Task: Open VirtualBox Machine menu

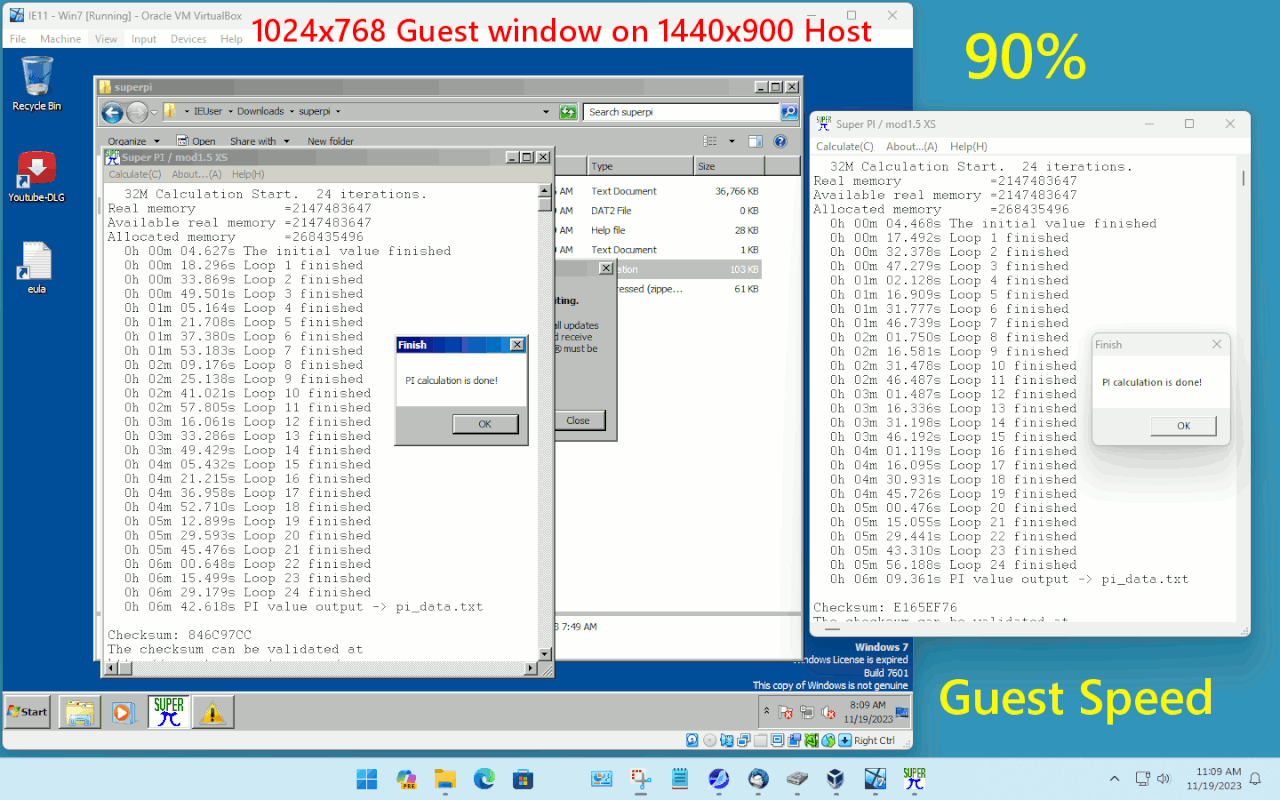Action: (x=60, y=39)
